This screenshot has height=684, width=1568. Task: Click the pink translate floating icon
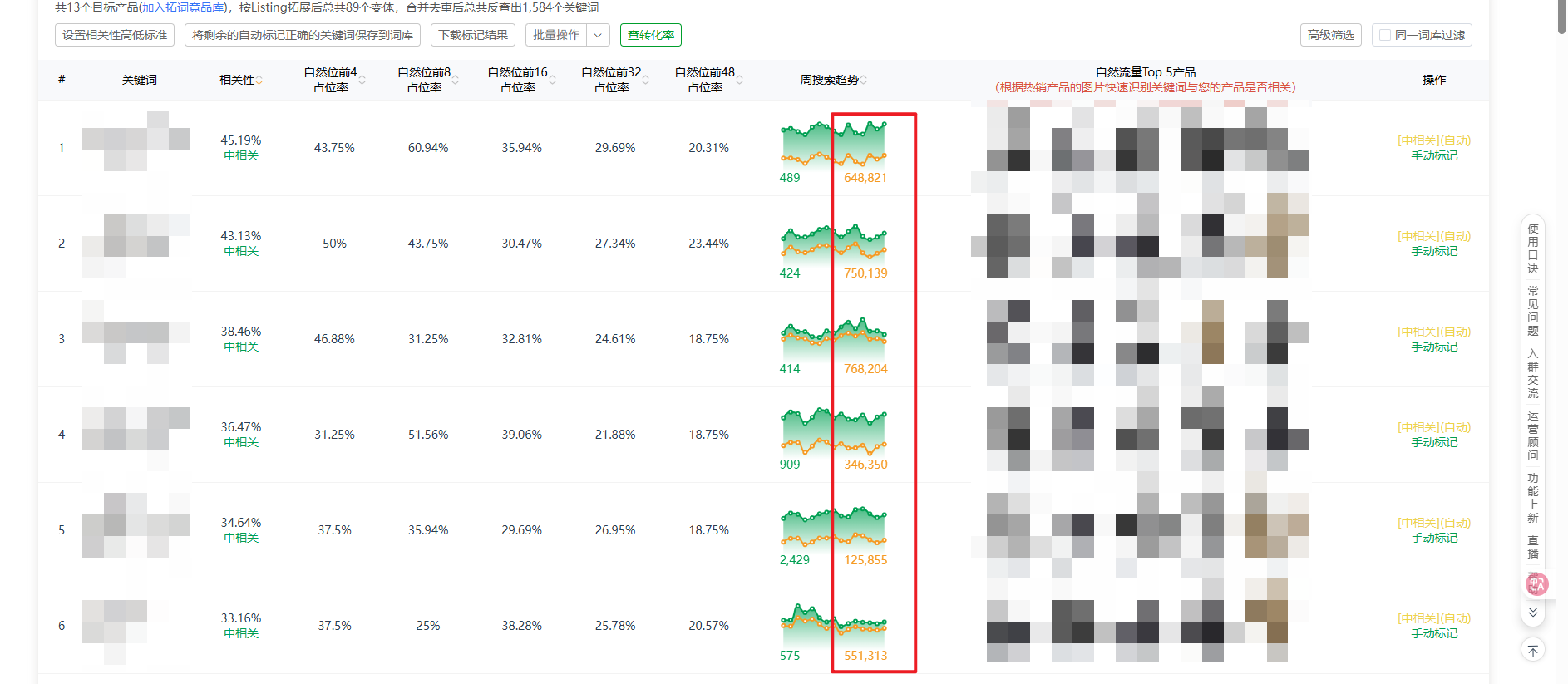[1536, 584]
